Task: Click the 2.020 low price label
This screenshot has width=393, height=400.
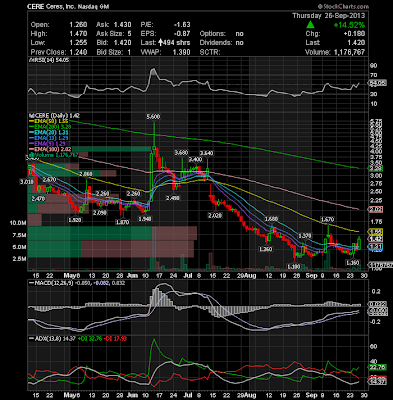Action: (x=215, y=215)
